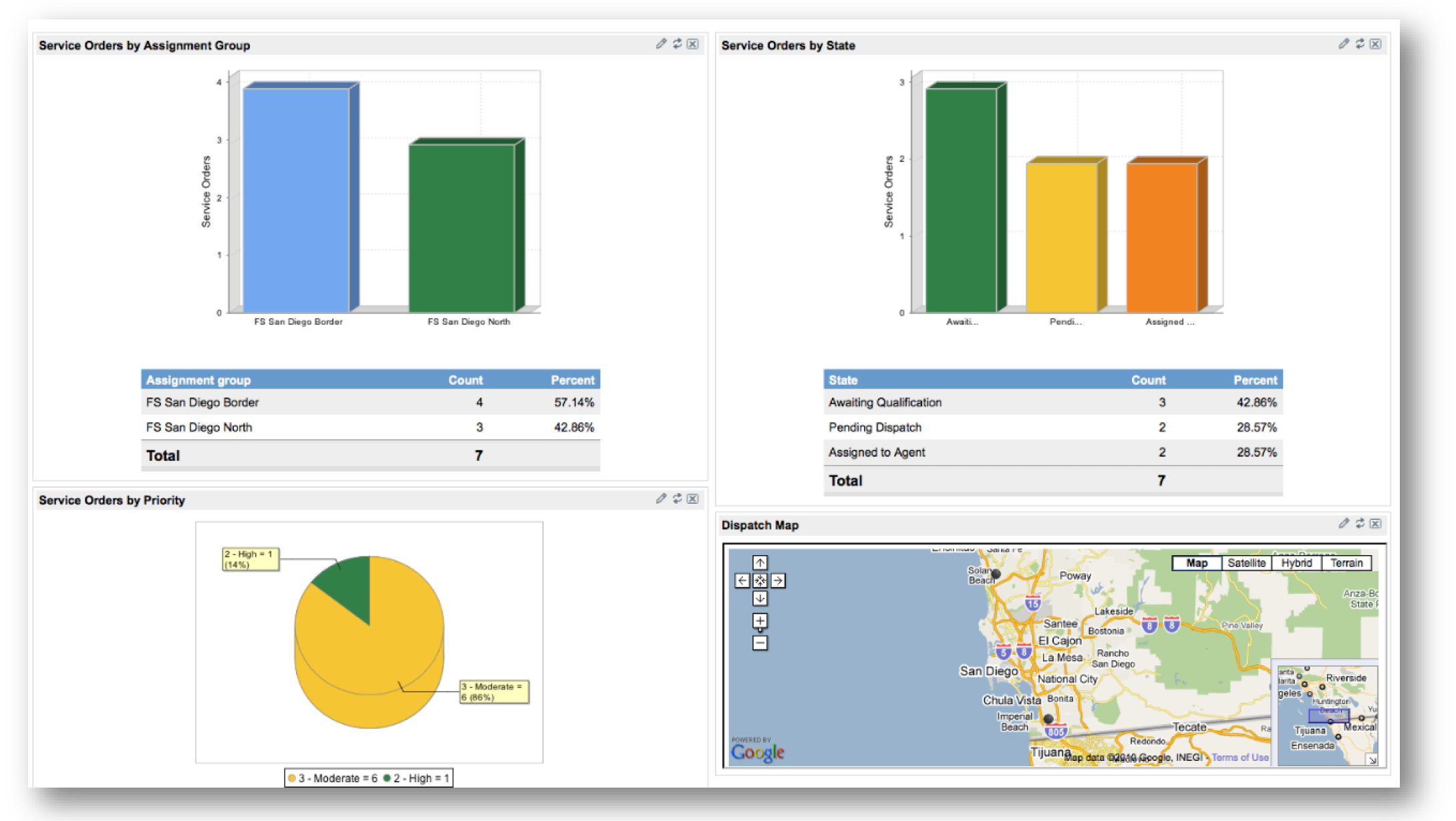
Task: Refresh the Service Orders by Assignment Group widget
Action: pyautogui.click(x=677, y=44)
